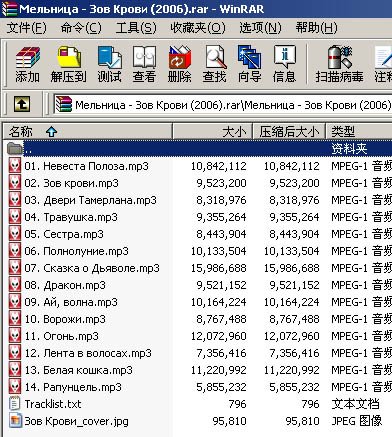392x437 pixels.
Task: Select file 09. Ай, волна.mp3
Action: click(71, 302)
